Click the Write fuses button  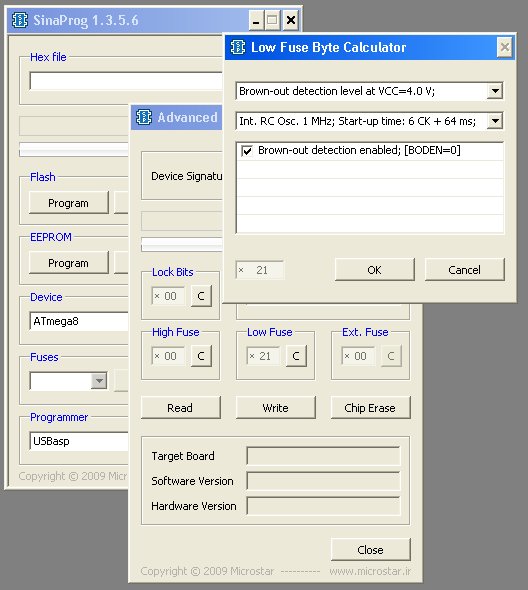[x=275, y=408]
